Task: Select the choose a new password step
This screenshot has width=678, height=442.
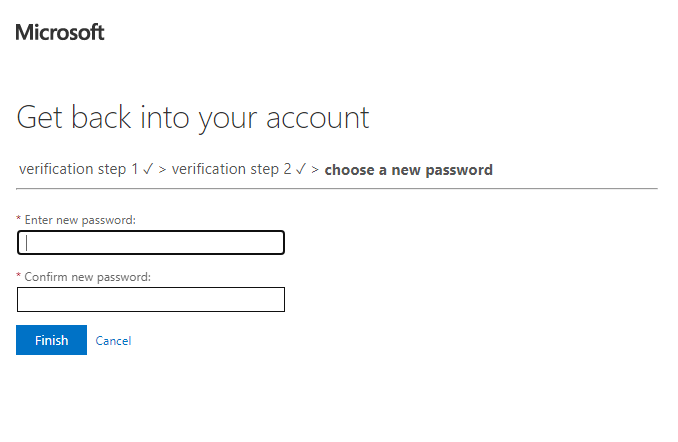Action: pos(408,170)
